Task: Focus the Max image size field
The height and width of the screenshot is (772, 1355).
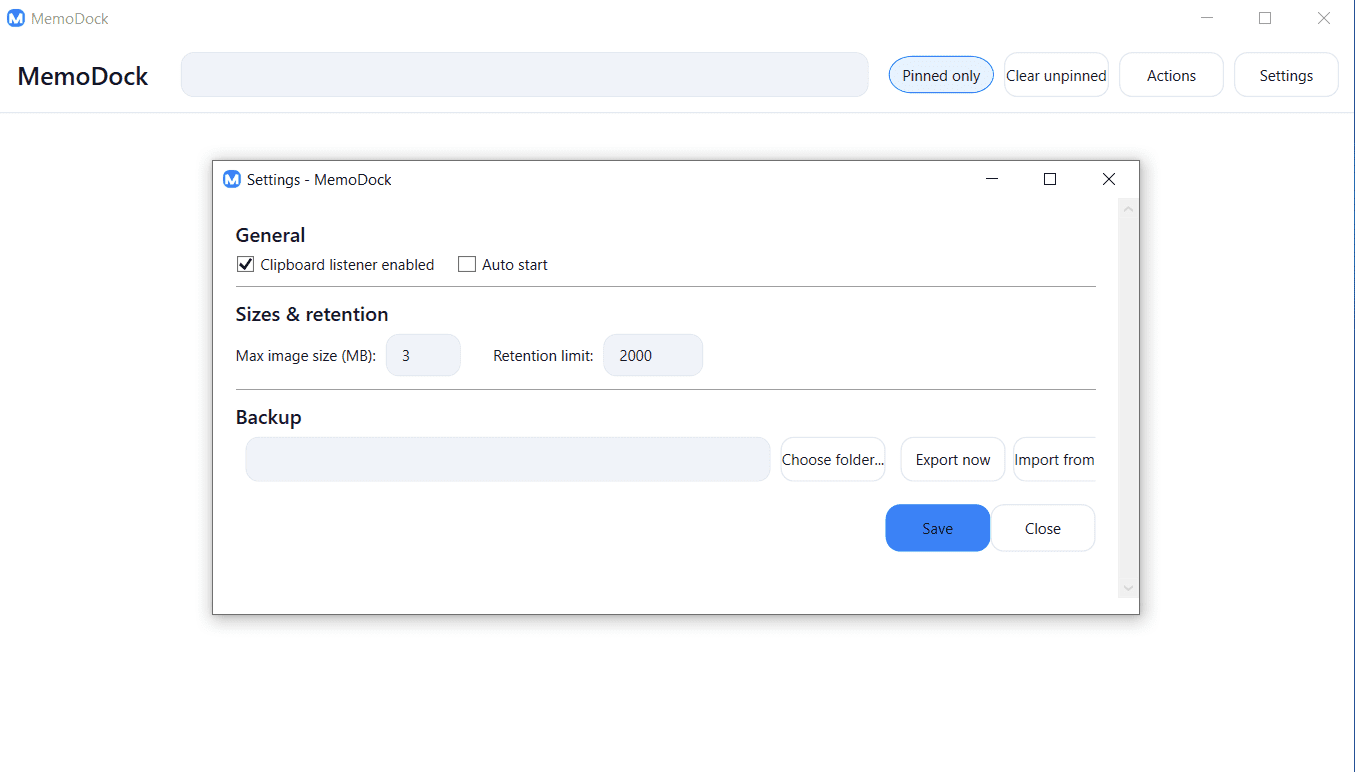Action: [423, 355]
